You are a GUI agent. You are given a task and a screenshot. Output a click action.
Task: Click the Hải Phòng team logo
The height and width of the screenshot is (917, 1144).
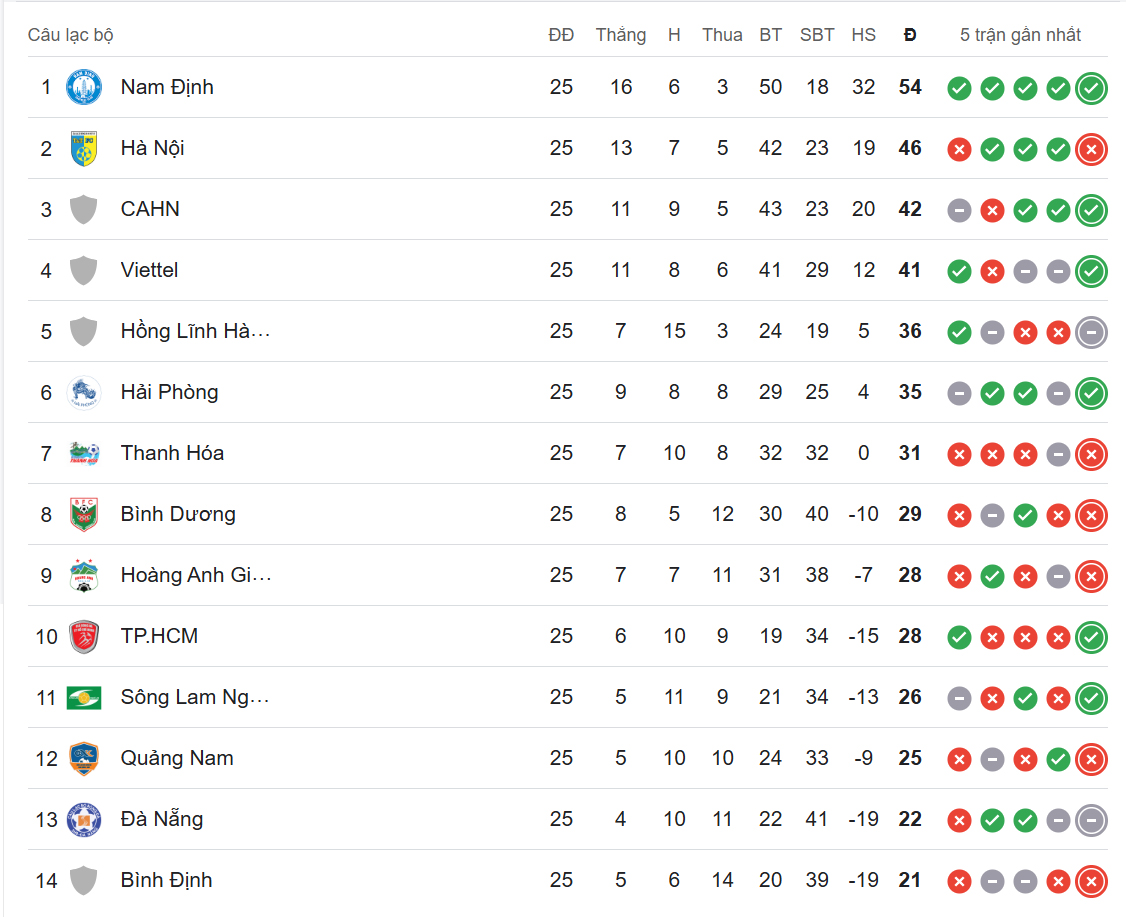[x=84, y=392]
